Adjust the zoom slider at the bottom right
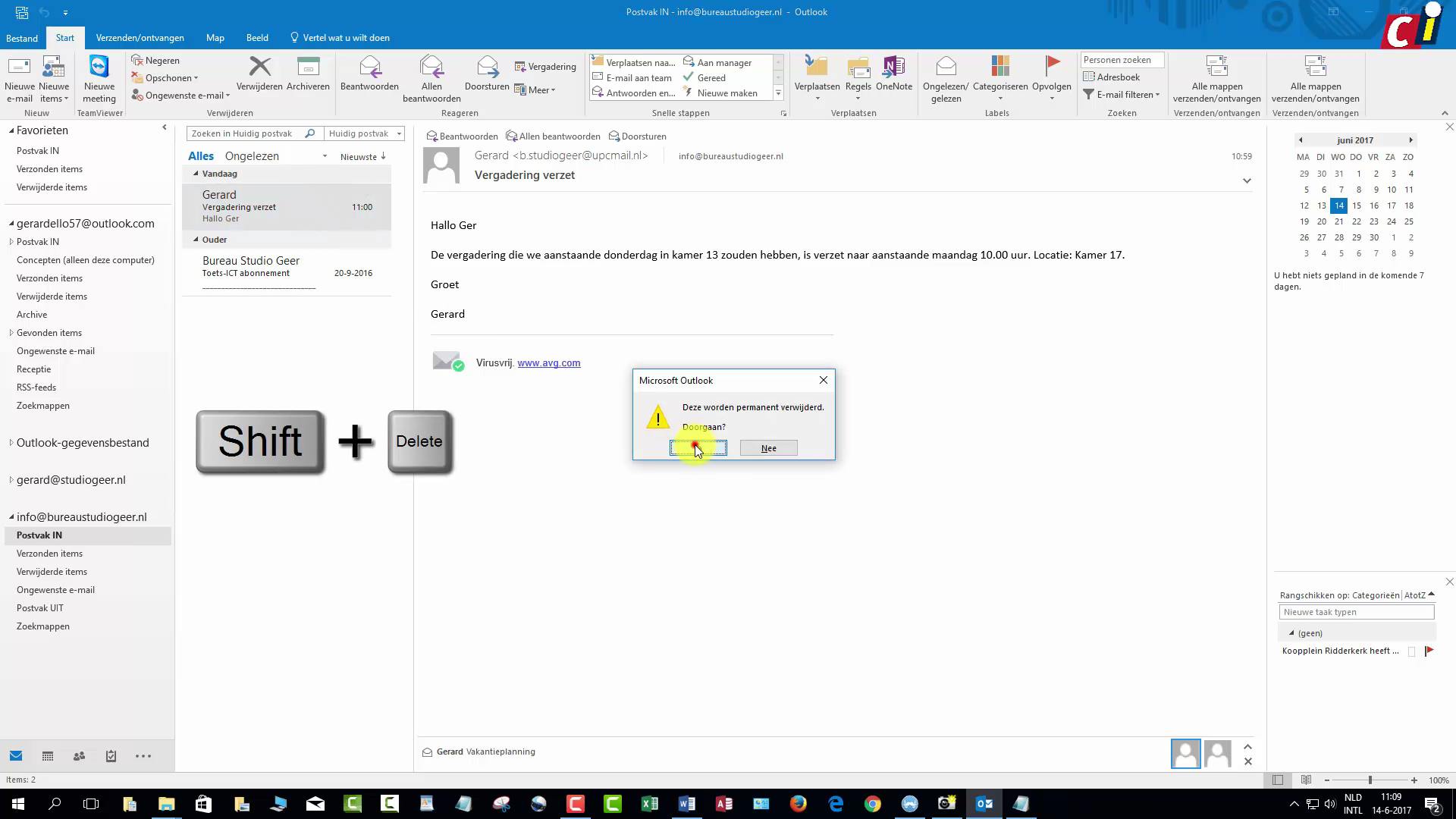 click(1370, 780)
